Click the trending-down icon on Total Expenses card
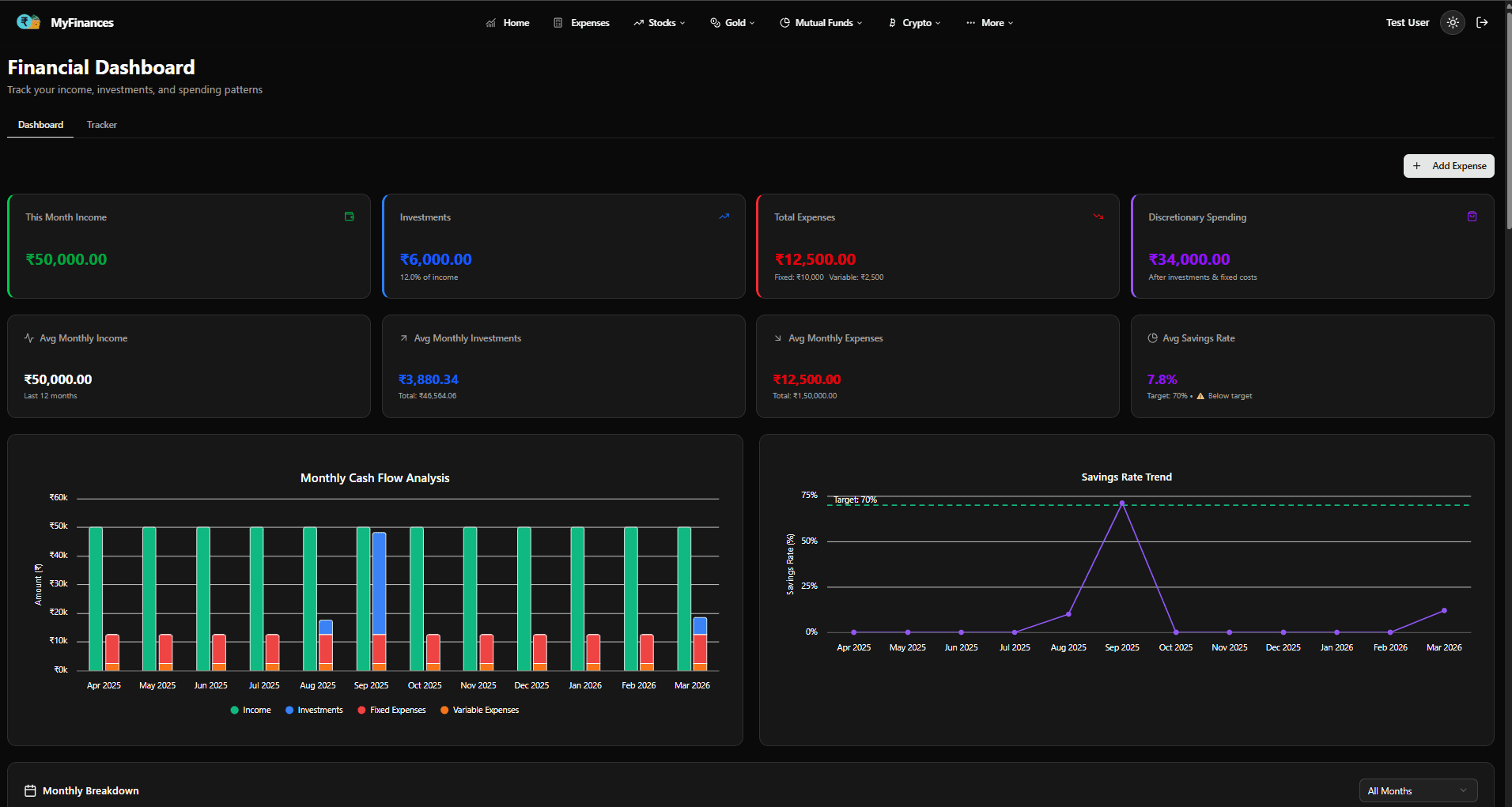The image size is (1512, 807). coord(1098,217)
